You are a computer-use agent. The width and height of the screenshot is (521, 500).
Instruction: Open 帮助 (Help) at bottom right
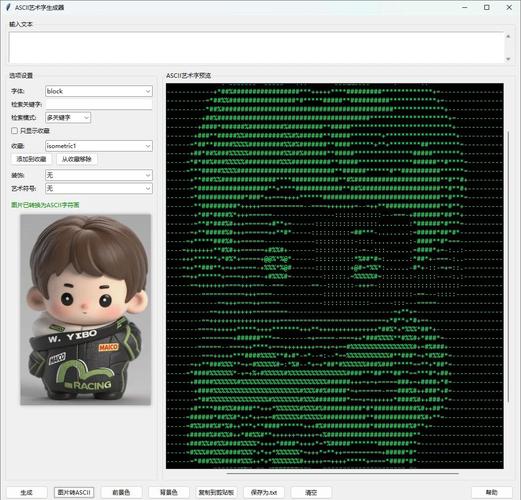point(492,492)
